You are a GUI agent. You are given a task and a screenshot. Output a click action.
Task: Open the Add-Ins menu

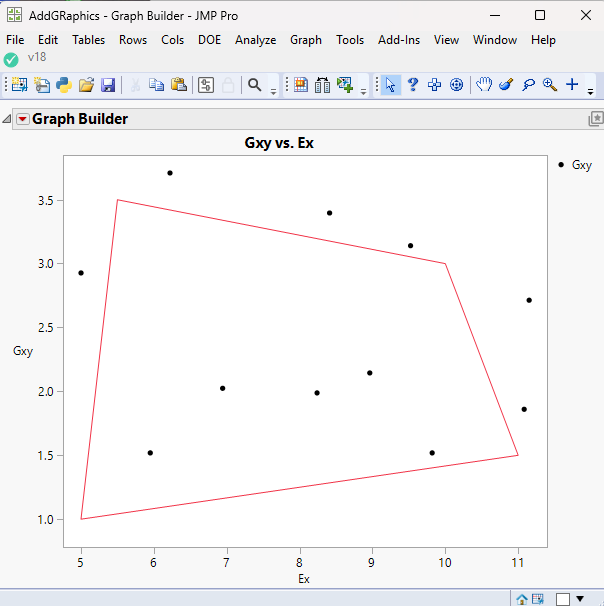(399, 40)
